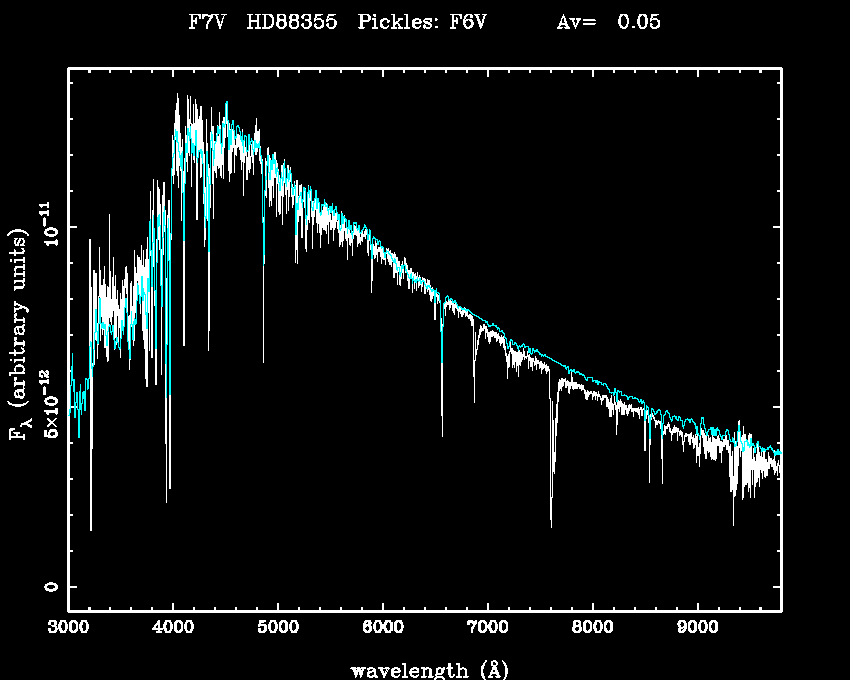Screen dimensions: 850x680
Task: Click the 'Av= 0.05' extinction value
Action: (x=608, y=22)
